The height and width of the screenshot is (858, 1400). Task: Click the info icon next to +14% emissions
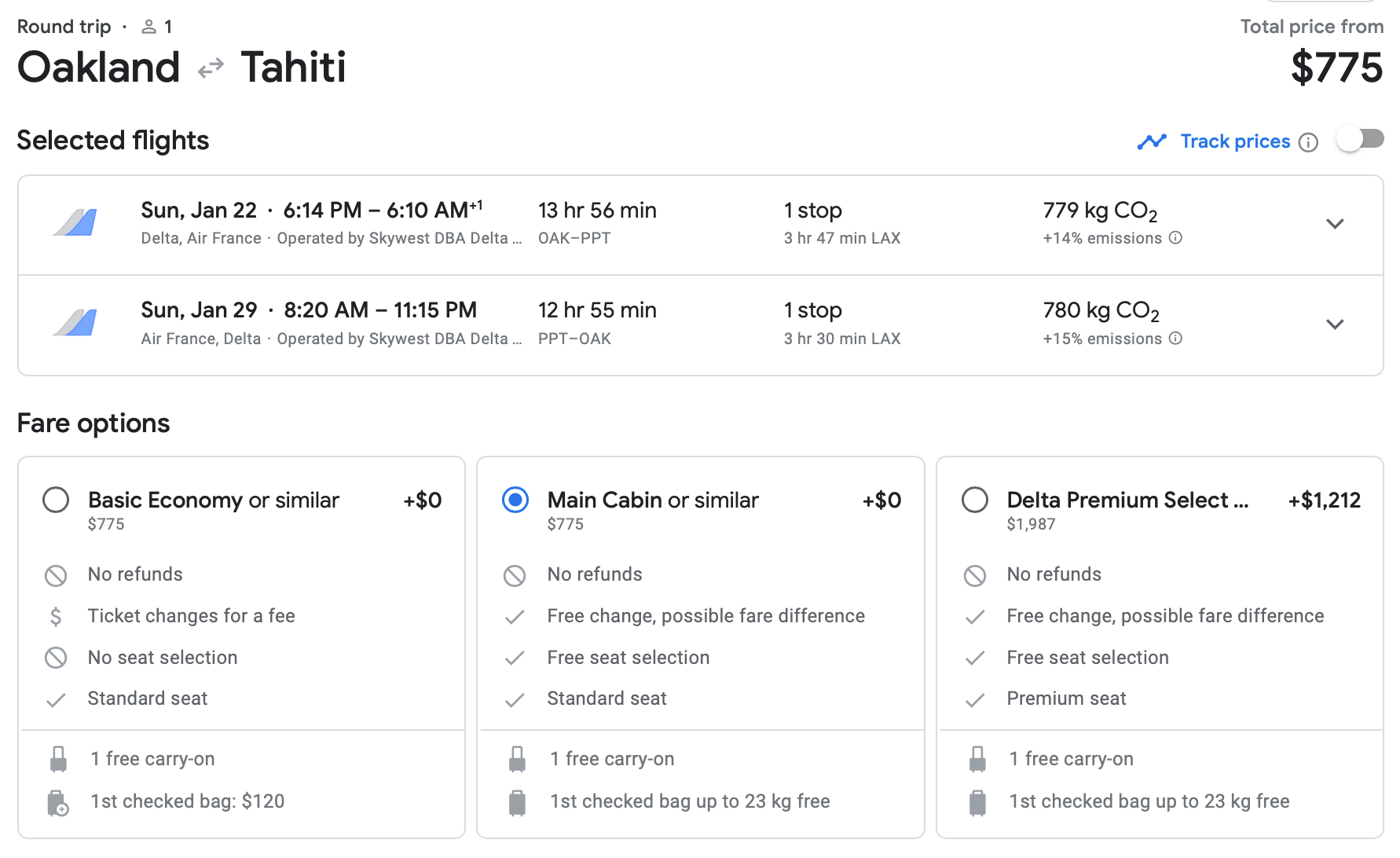point(1175,238)
